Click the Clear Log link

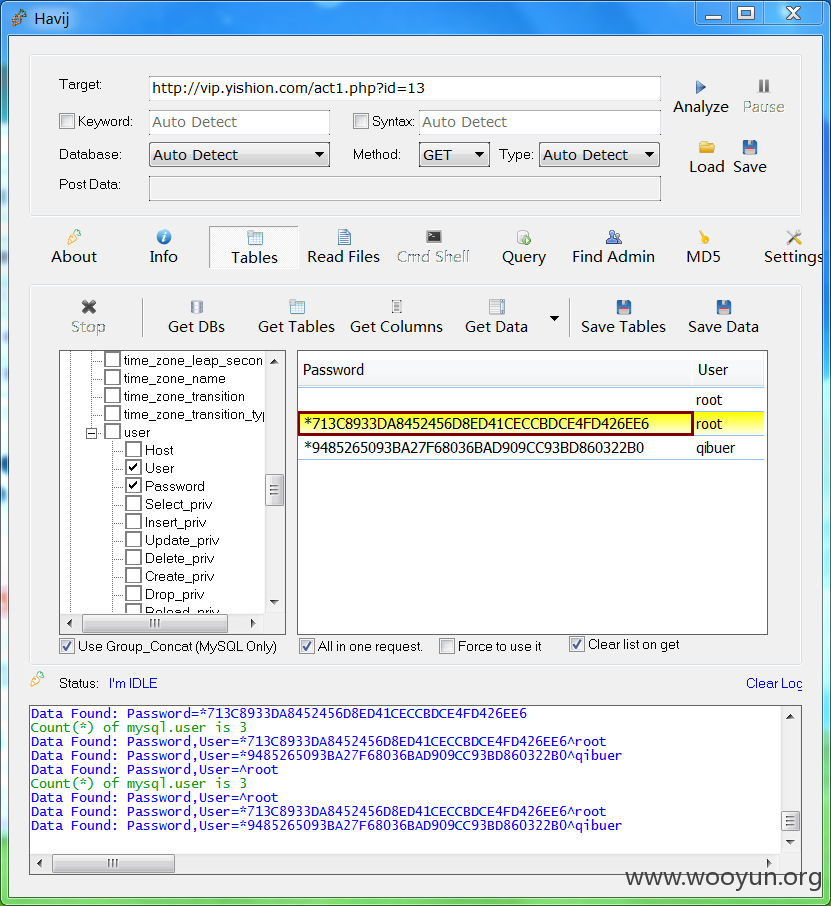tap(774, 683)
